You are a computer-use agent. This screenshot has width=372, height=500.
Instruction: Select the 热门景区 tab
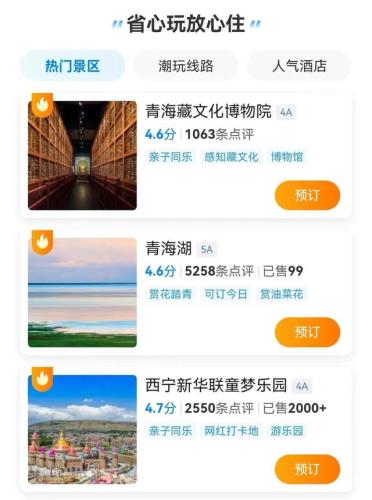pyautogui.click(x=72, y=66)
